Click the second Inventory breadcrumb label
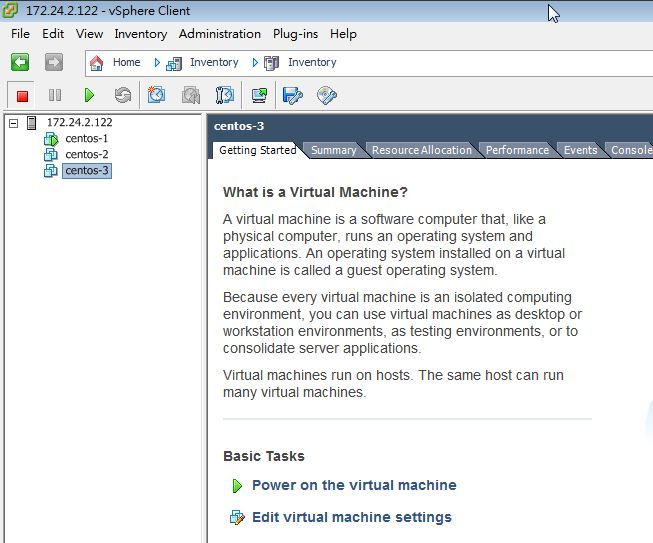 (x=312, y=62)
